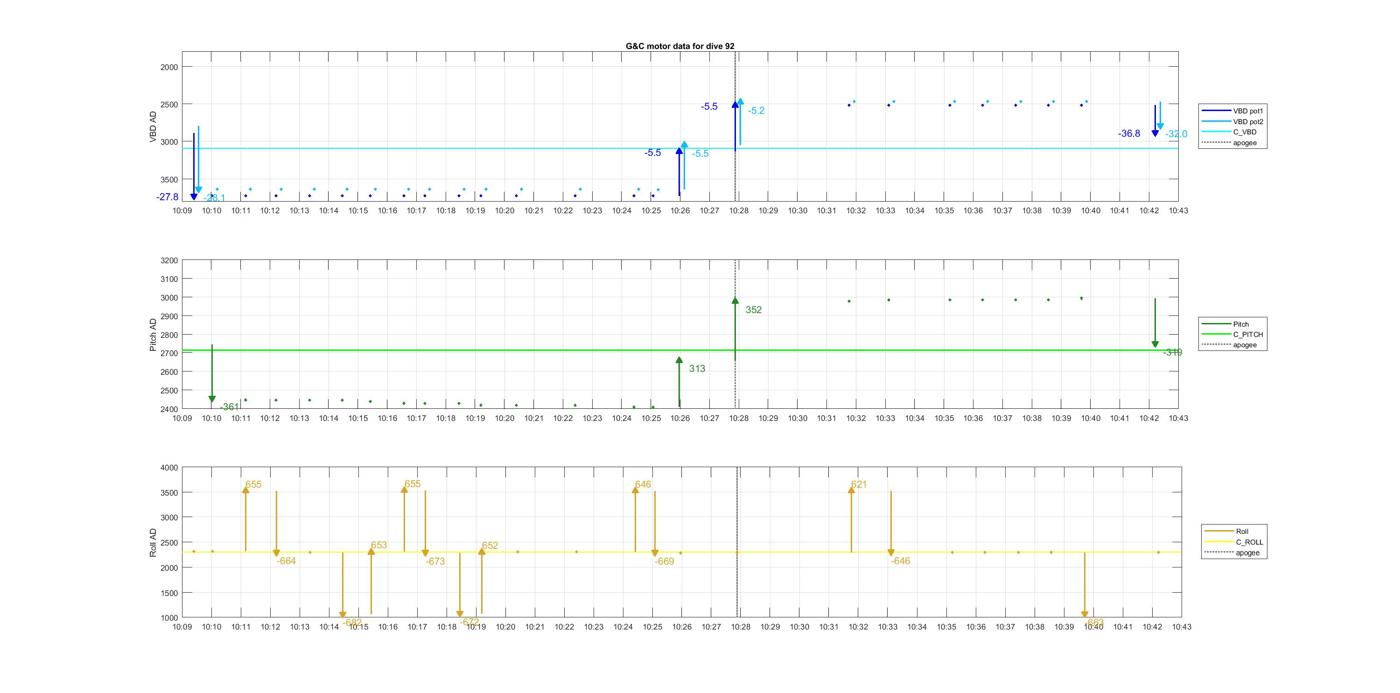1400x693 pixels.
Task: Click the '-32.0' VBD data label
Action: point(1176,134)
